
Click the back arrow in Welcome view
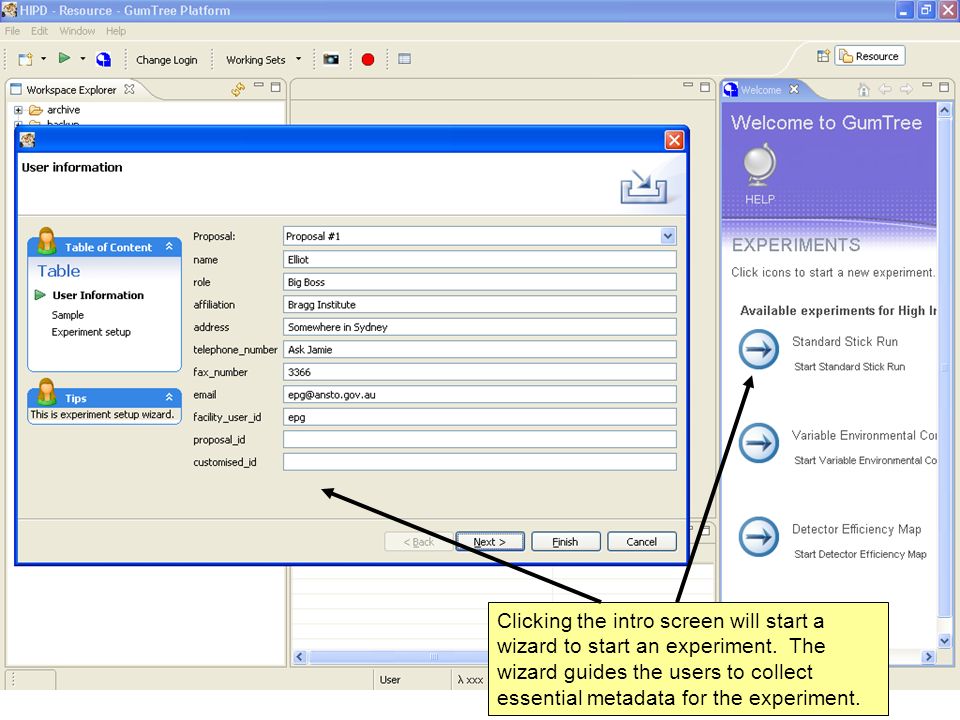(x=885, y=89)
